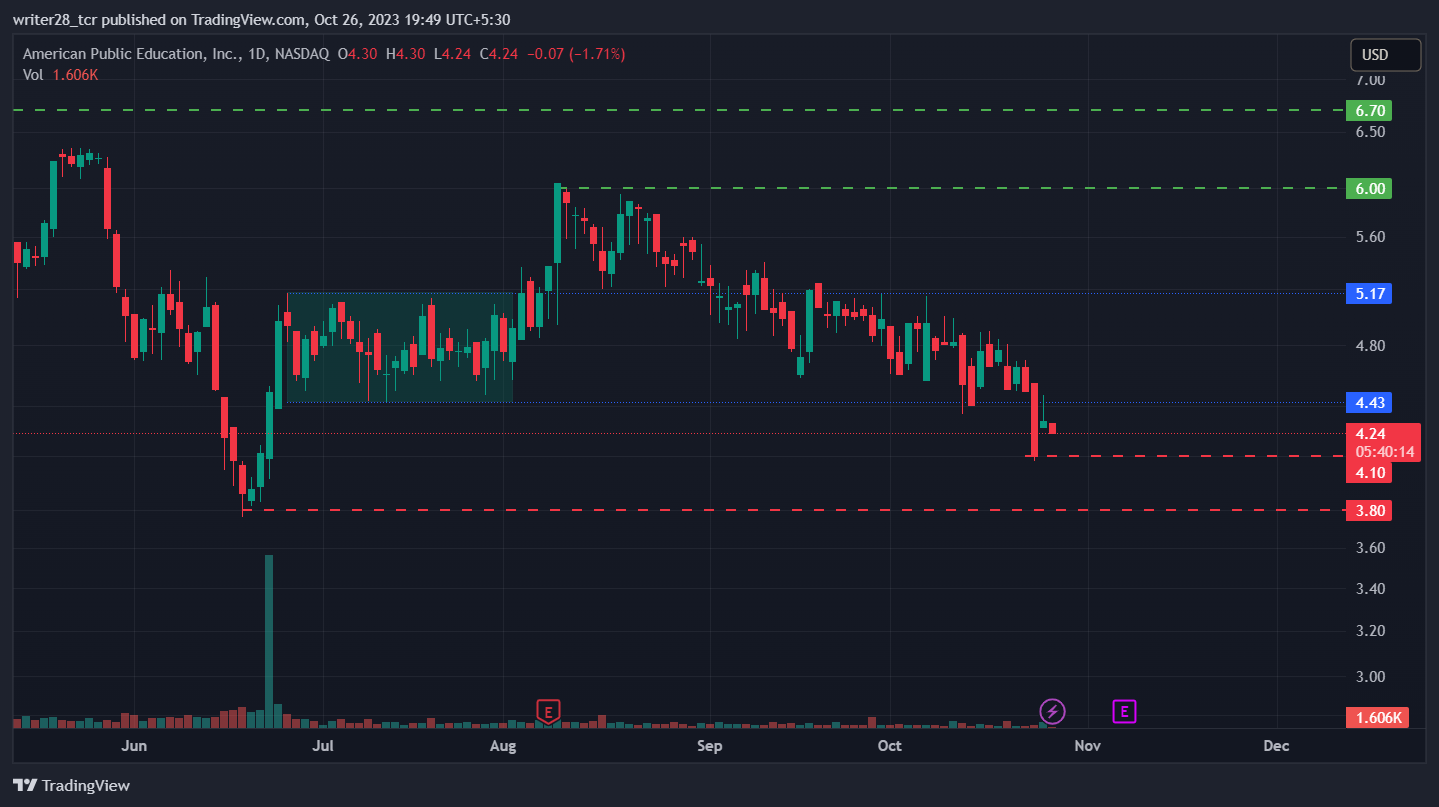Click the symbol title American Public Education, Inc.

point(131,54)
